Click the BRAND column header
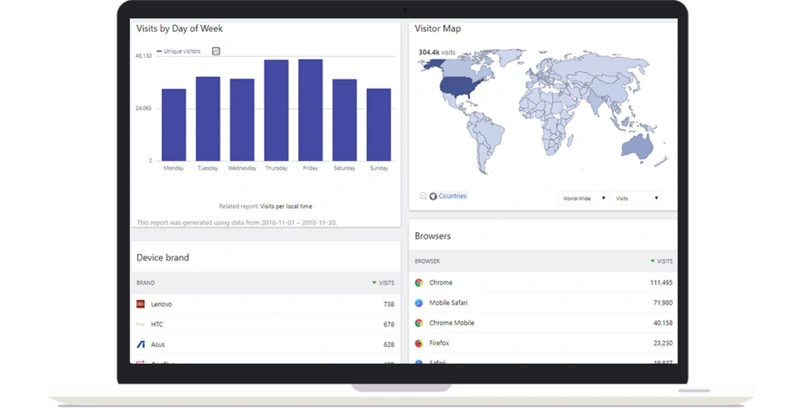Image resolution: width=810 pixels, height=408 pixels. click(x=146, y=283)
